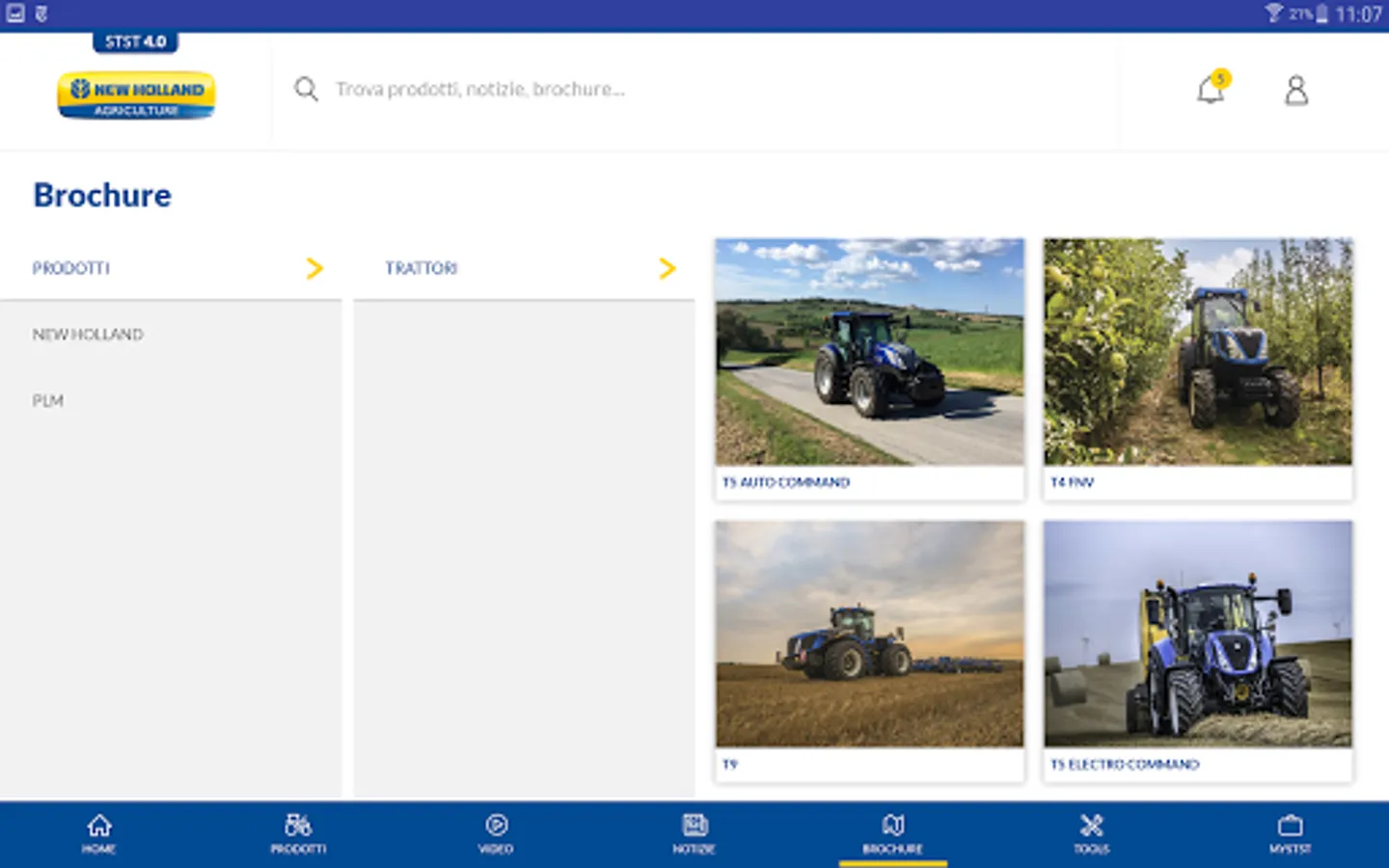
Task: Click the T5 ELECTRO COMMAND caption
Action: (x=1125, y=765)
